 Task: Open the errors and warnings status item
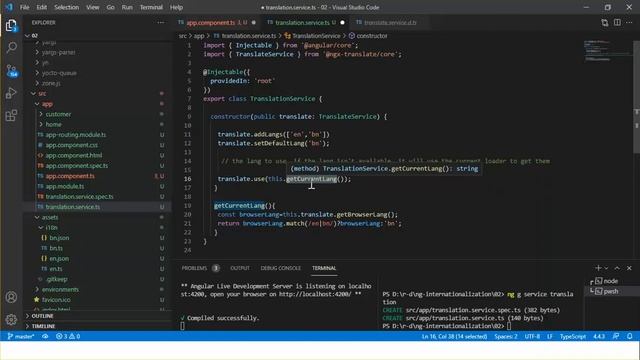click(x=68, y=336)
